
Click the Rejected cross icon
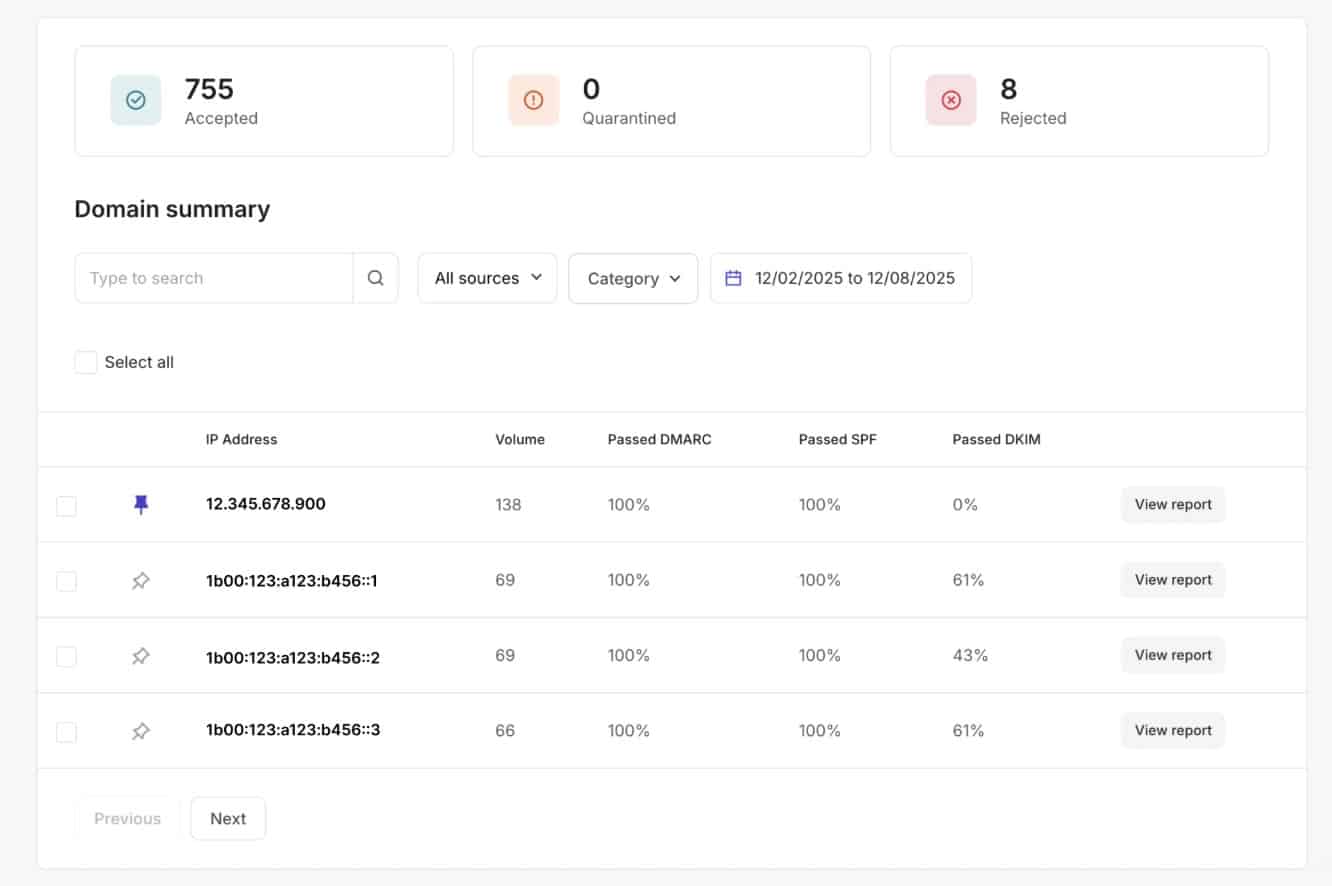(951, 100)
